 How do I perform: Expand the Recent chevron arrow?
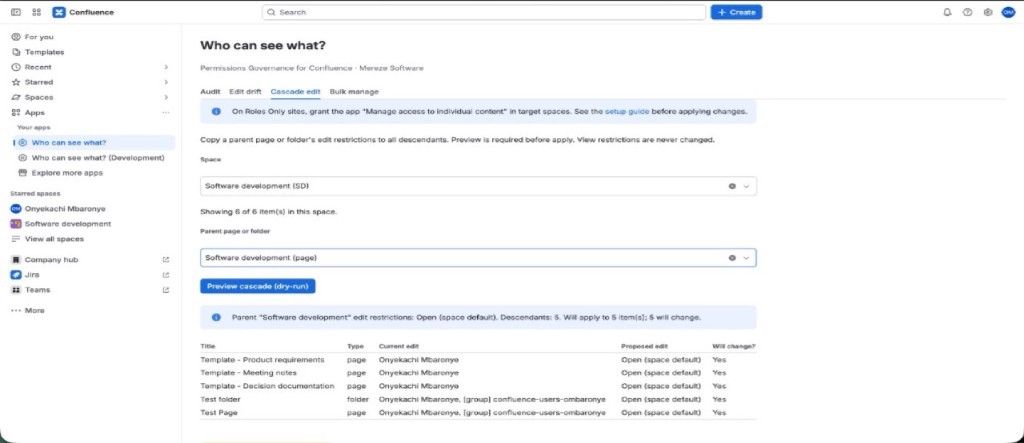pyautogui.click(x=166, y=67)
